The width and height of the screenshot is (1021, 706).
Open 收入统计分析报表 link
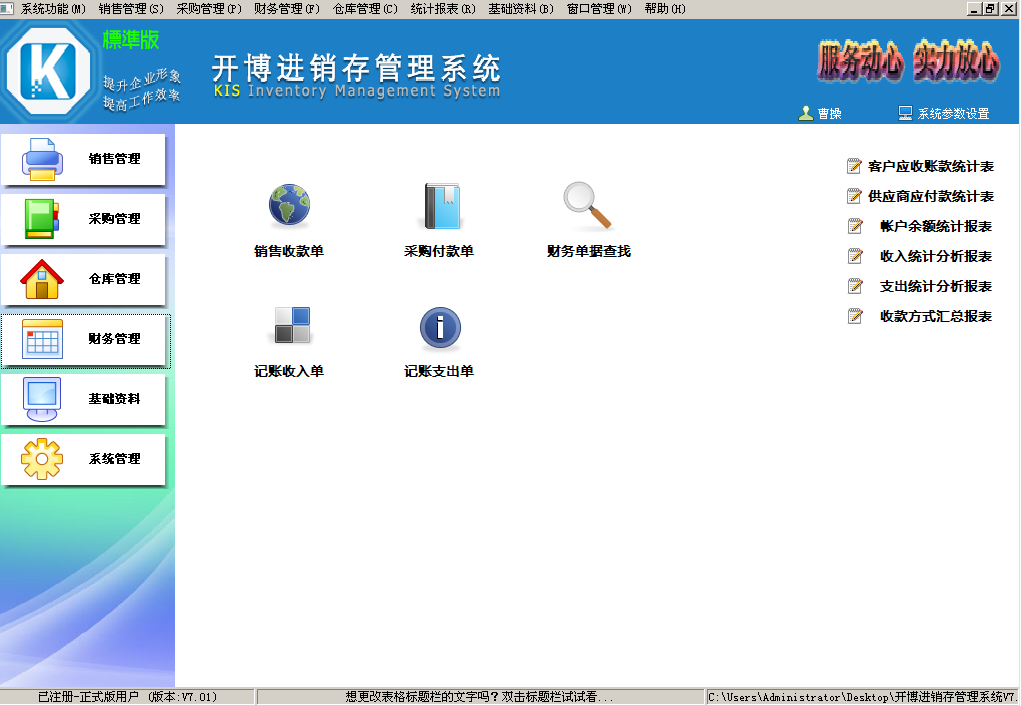point(936,257)
